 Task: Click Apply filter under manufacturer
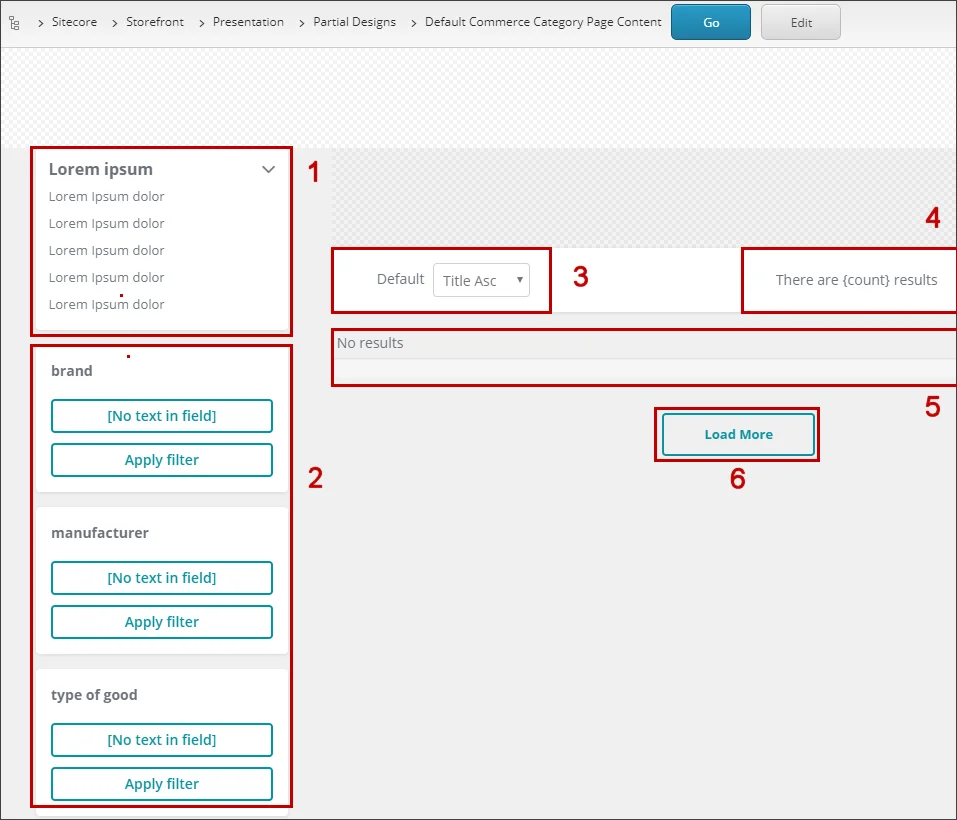[162, 622]
